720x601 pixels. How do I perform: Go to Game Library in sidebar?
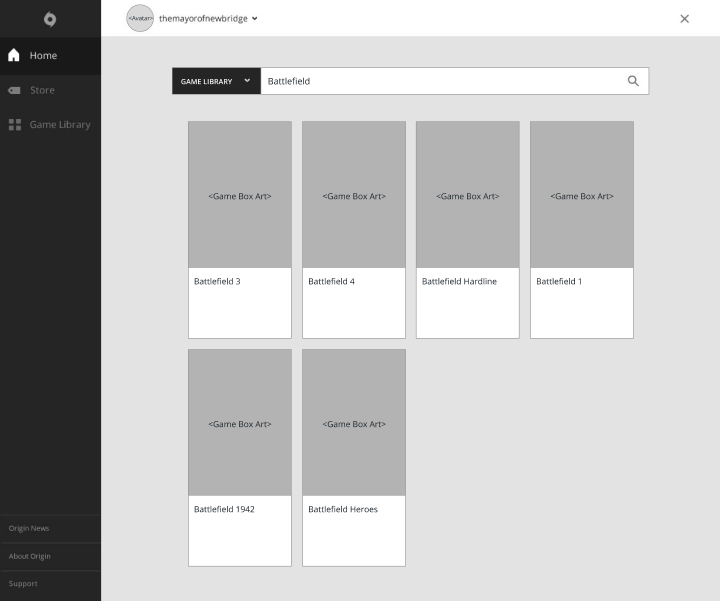(60, 125)
